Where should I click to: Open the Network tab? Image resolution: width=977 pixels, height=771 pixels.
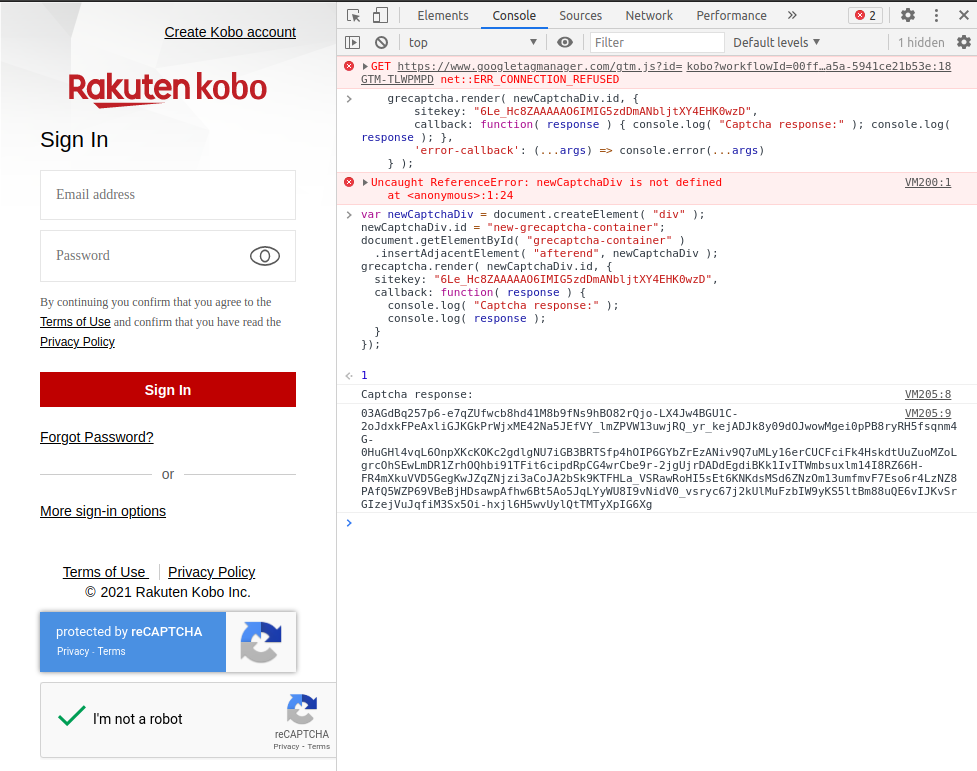[x=649, y=16]
